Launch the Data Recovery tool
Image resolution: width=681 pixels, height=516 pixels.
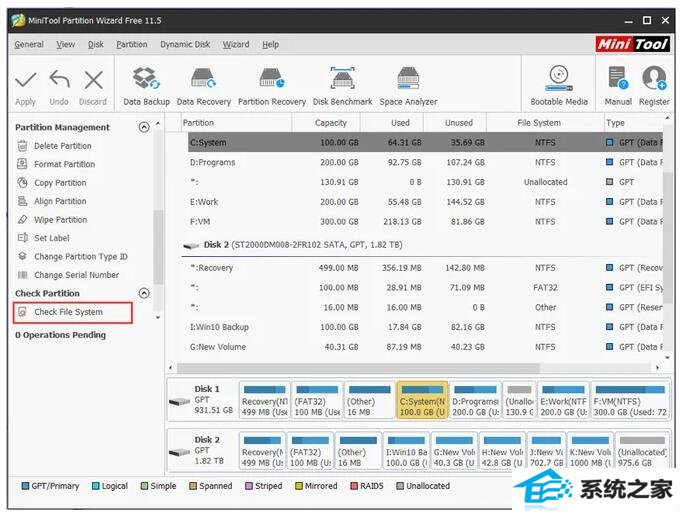click(204, 87)
